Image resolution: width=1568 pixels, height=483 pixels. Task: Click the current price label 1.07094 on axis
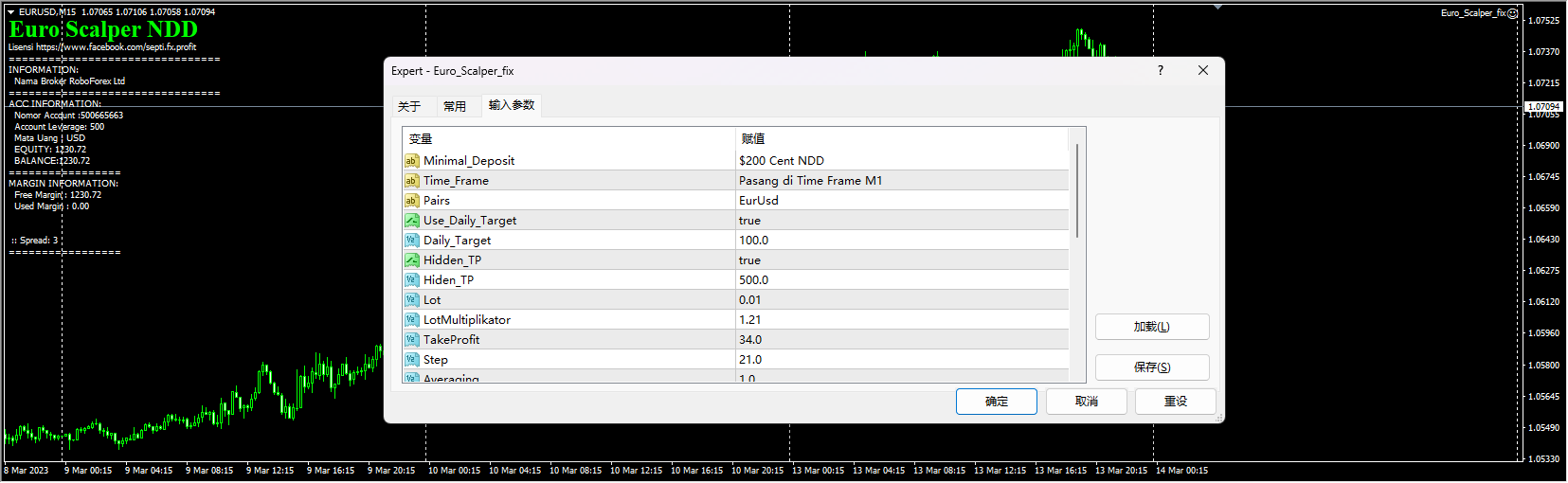[1543, 107]
